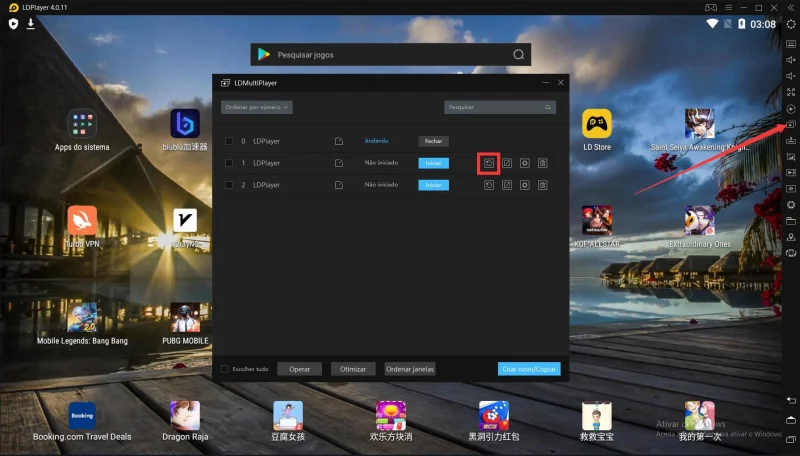The image size is (800, 456).
Task: Click the Criar novo/Copiar button
Action: pyautogui.click(x=529, y=369)
